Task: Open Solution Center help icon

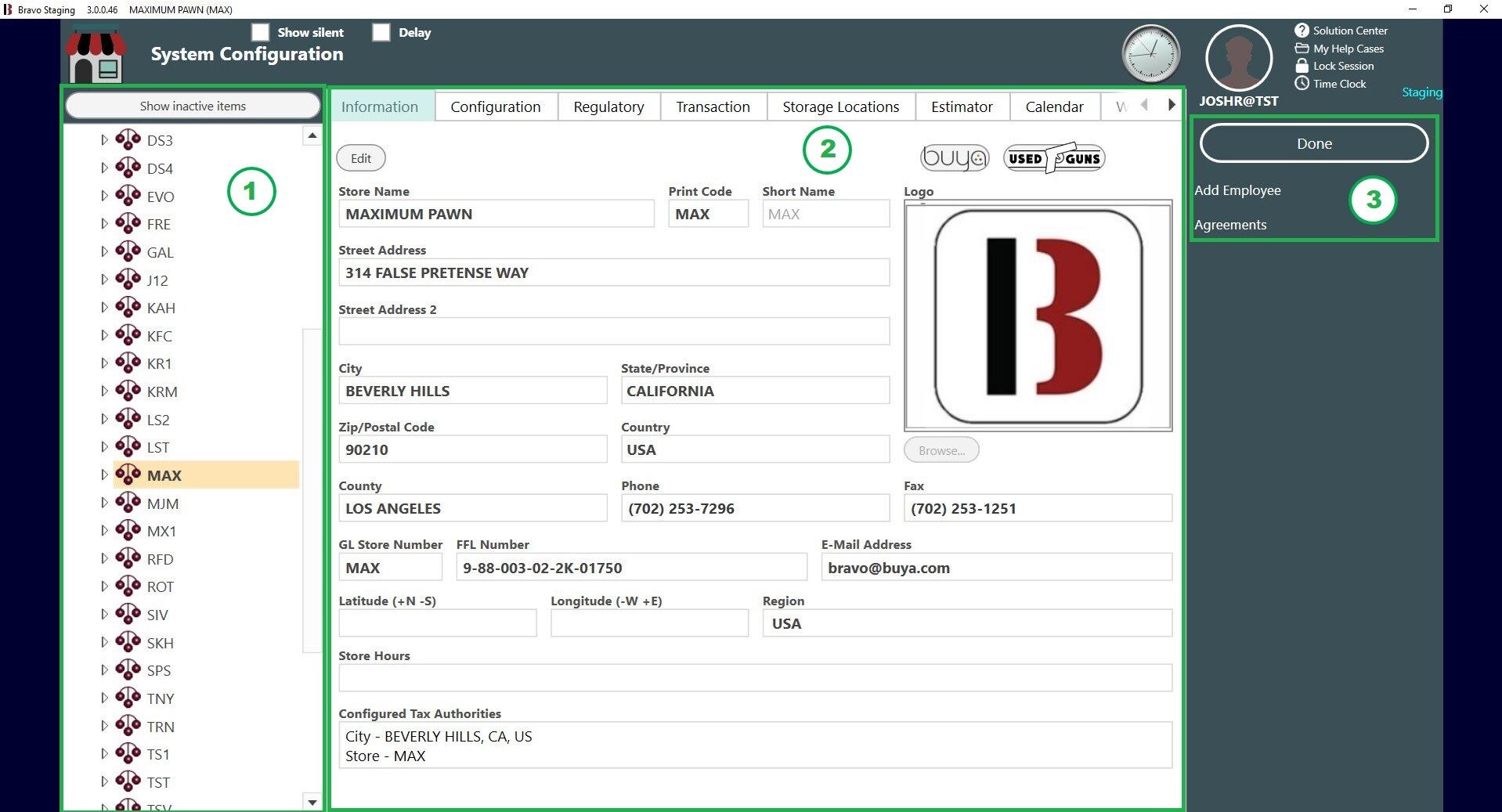Action: pos(1302,31)
